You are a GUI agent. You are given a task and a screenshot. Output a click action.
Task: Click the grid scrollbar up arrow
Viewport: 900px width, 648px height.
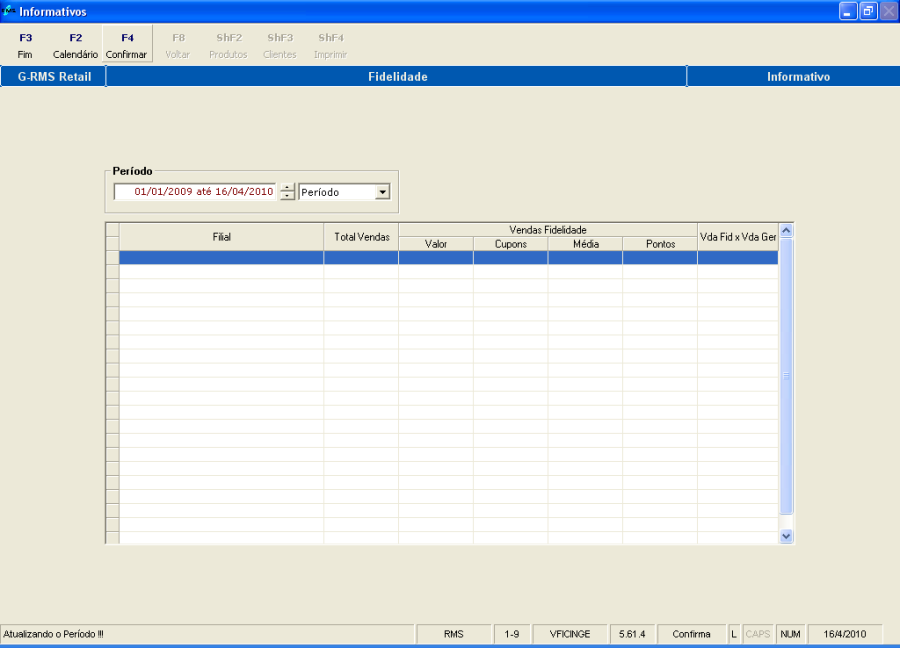tap(786, 231)
